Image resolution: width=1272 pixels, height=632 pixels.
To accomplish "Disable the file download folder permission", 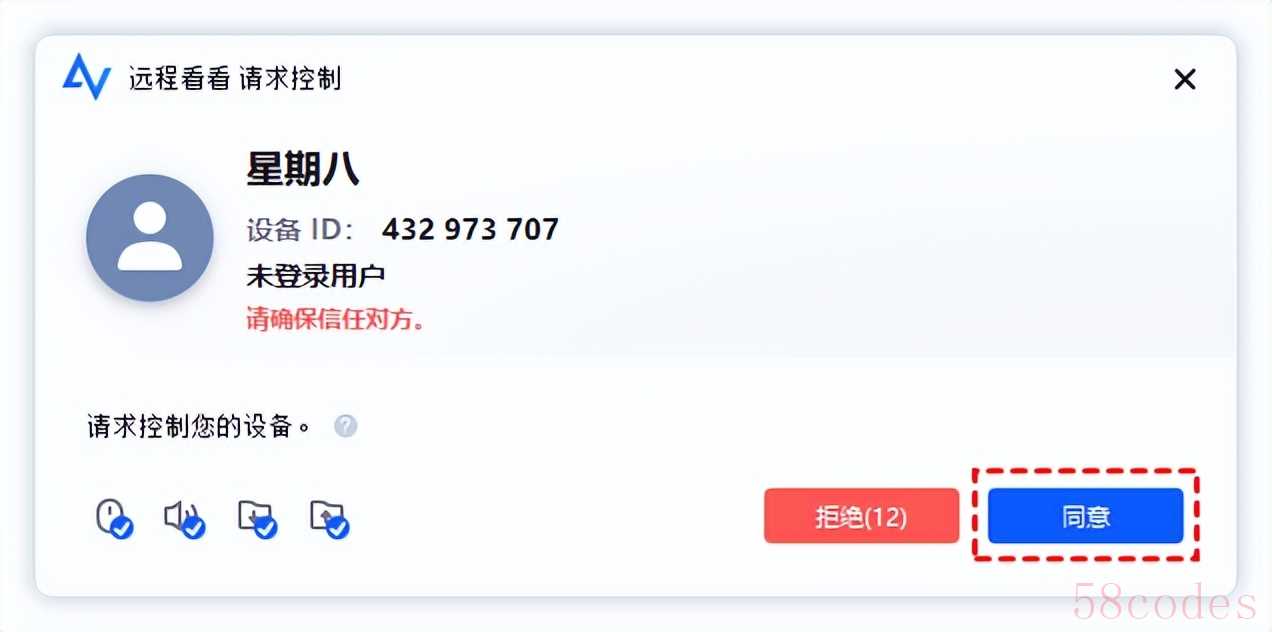I will point(256,518).
